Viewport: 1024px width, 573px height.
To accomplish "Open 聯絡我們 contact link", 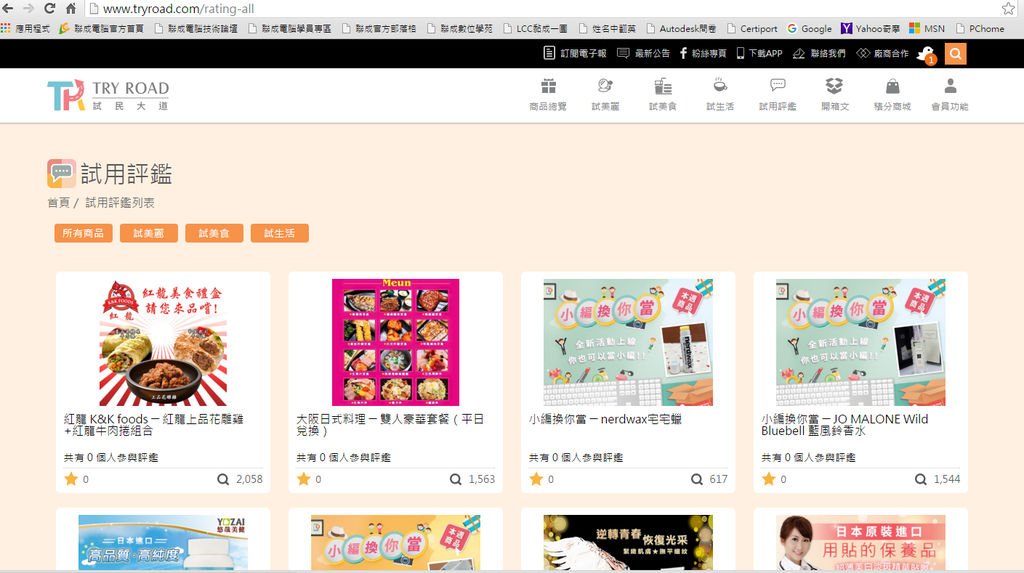I will pos(819,54).
